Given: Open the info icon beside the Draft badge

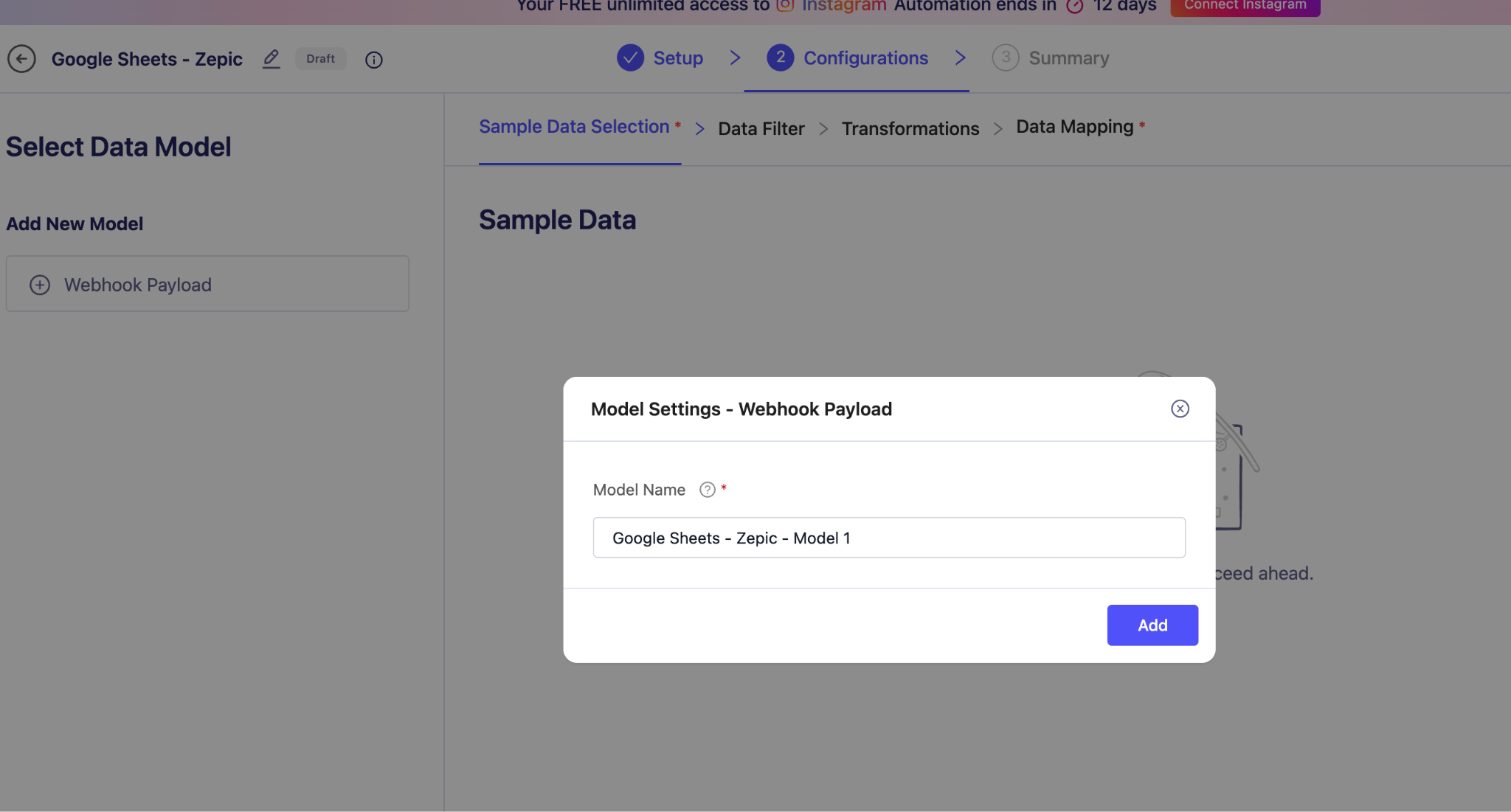Looking at the screenshot, I should point(374,60).
